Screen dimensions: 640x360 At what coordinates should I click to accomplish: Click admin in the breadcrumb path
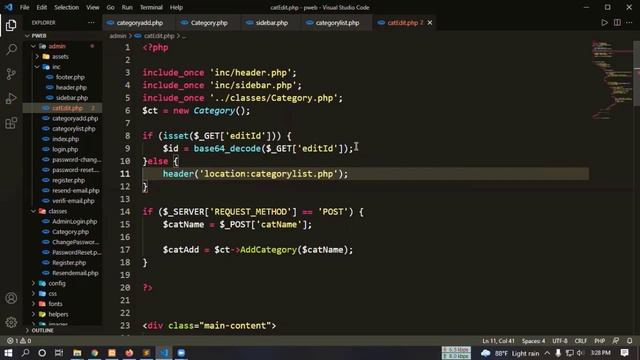pos(118,36)
